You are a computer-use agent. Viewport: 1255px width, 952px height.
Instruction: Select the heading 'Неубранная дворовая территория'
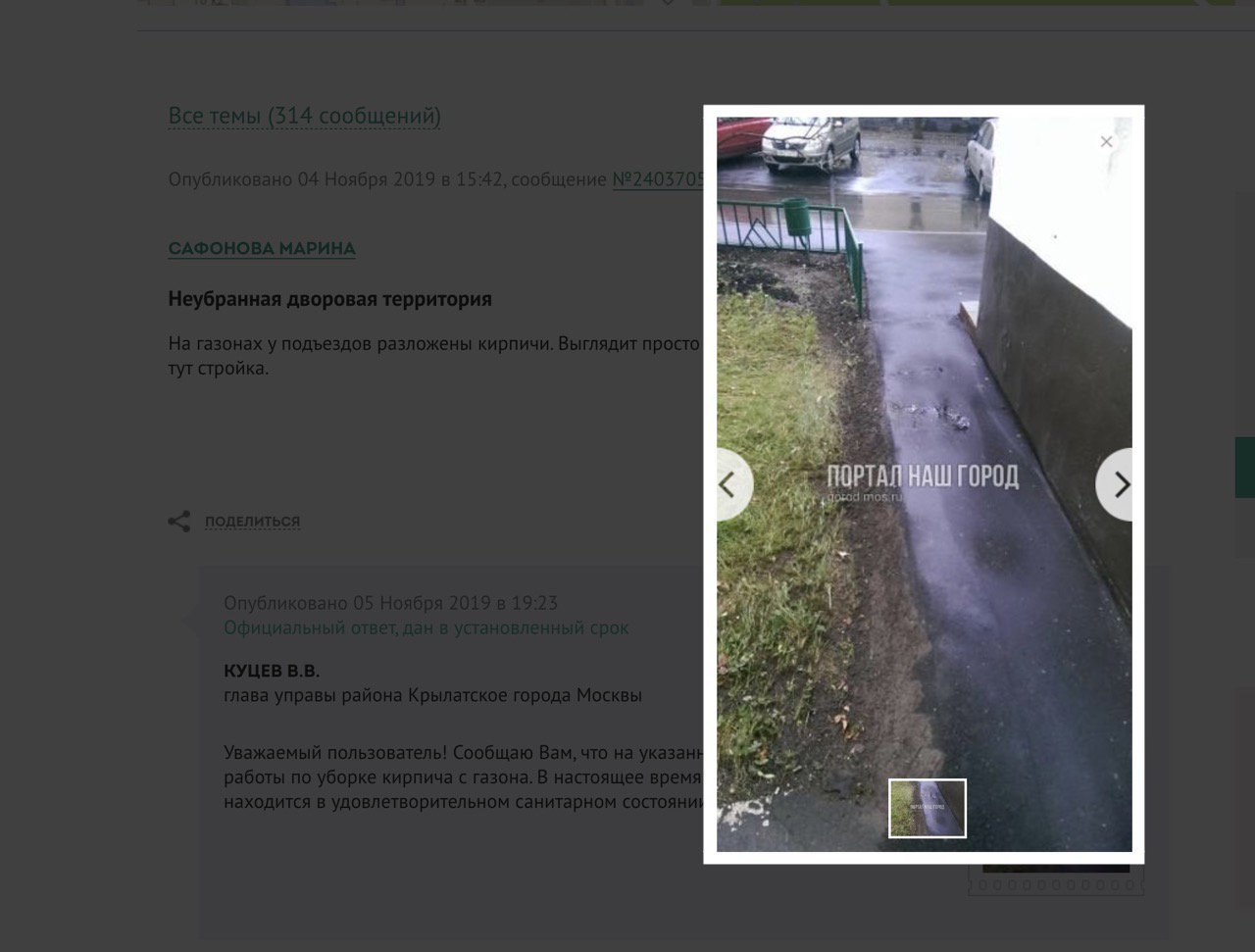[x=329, y=299]
